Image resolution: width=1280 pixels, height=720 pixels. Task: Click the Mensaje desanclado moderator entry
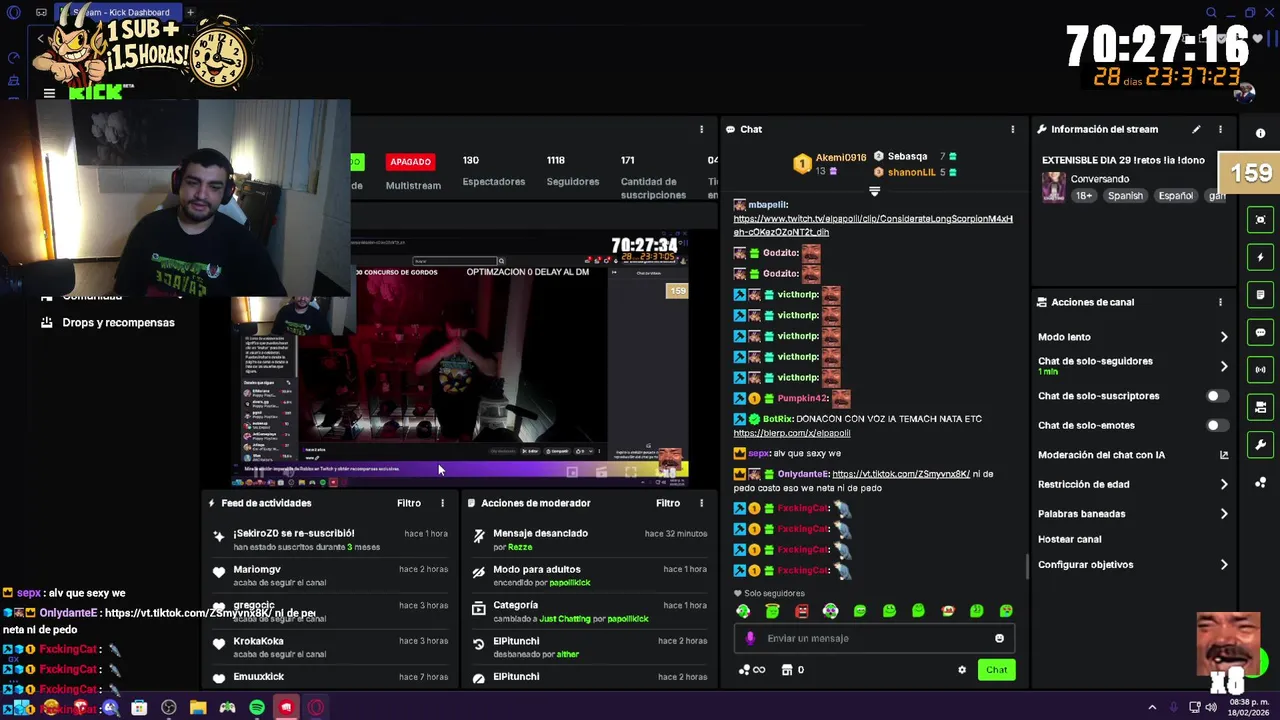pyautogui.click(x=590, y=540)
